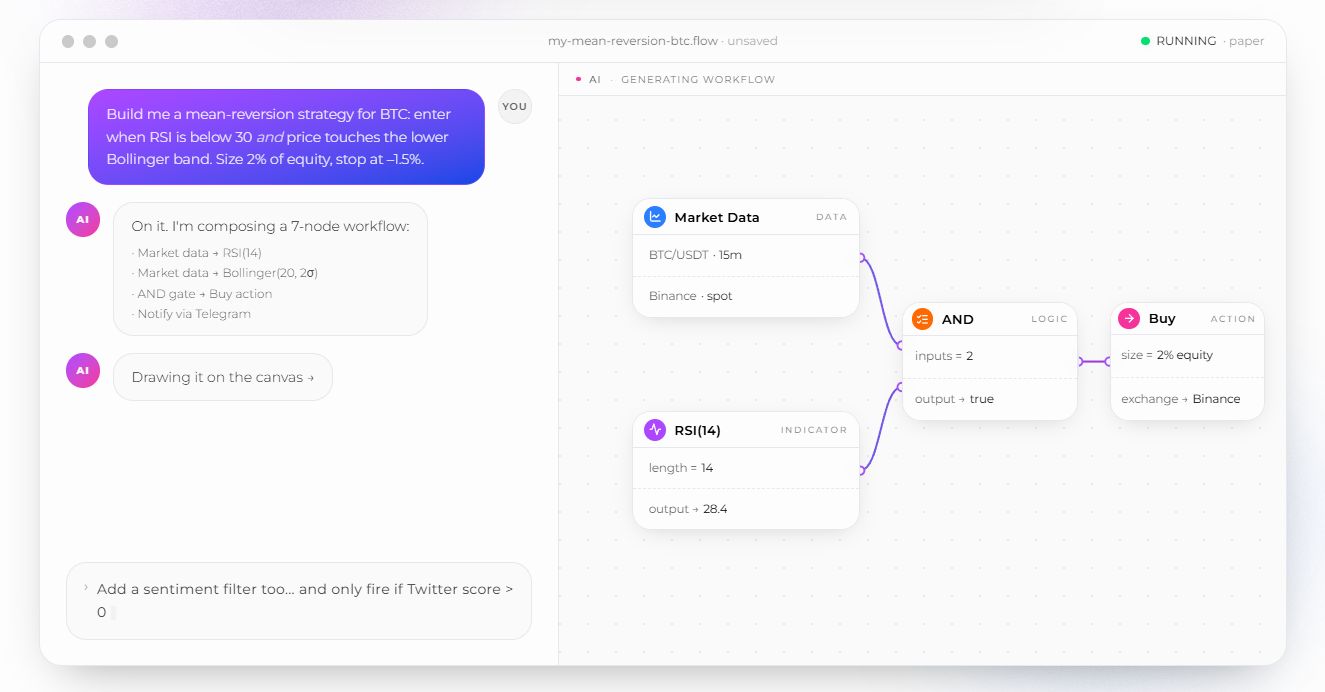Click the YOU avatar badge
This screenshot has width=1325, height=692.
(515, 106)
